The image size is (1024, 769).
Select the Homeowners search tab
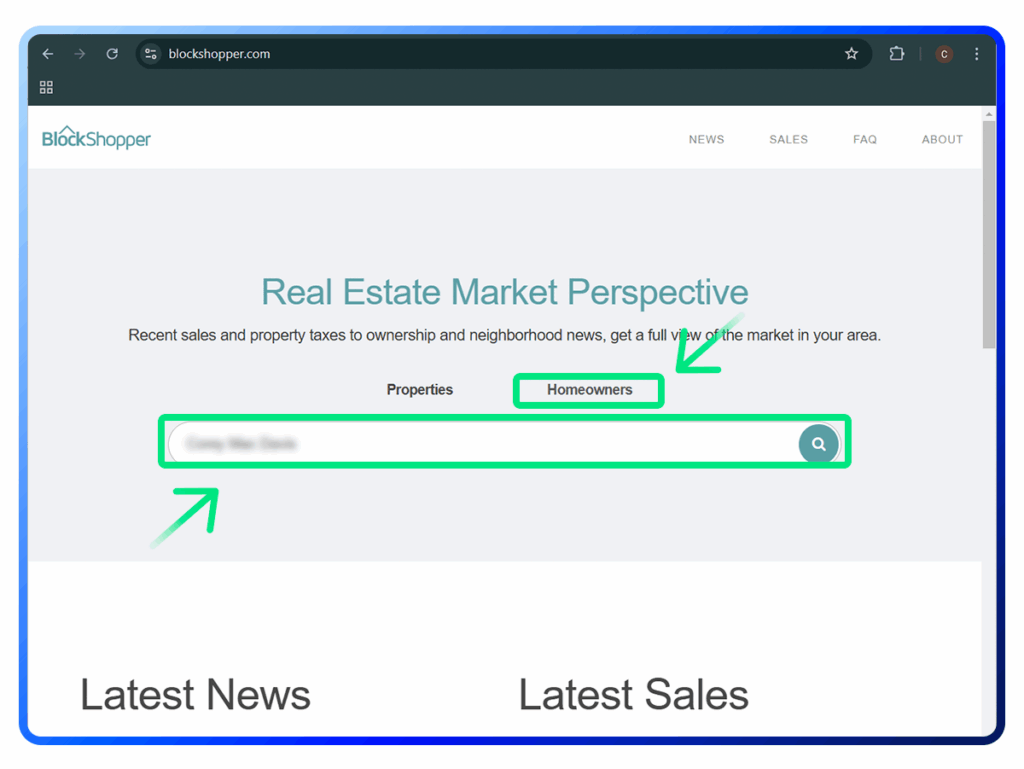(x=589, y=390)
